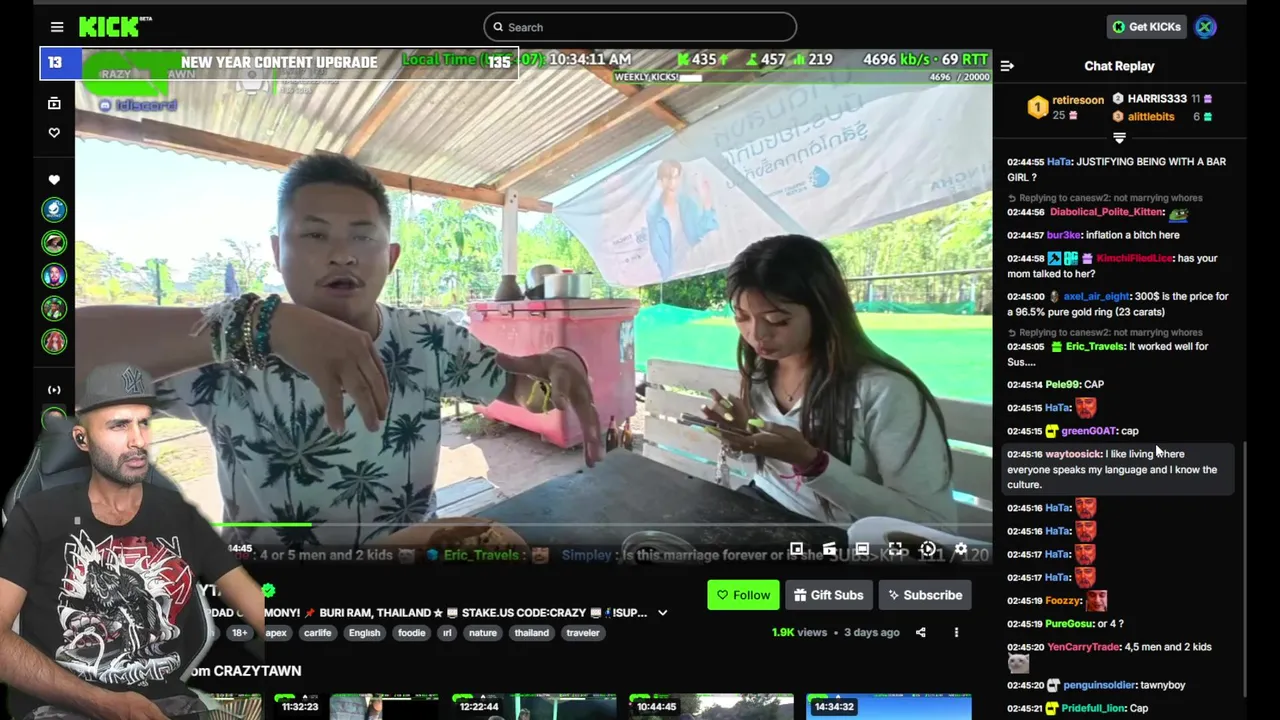Click the Chat Replay heading
Viewport: 1280px width, 720px height.
[1119, 66]
